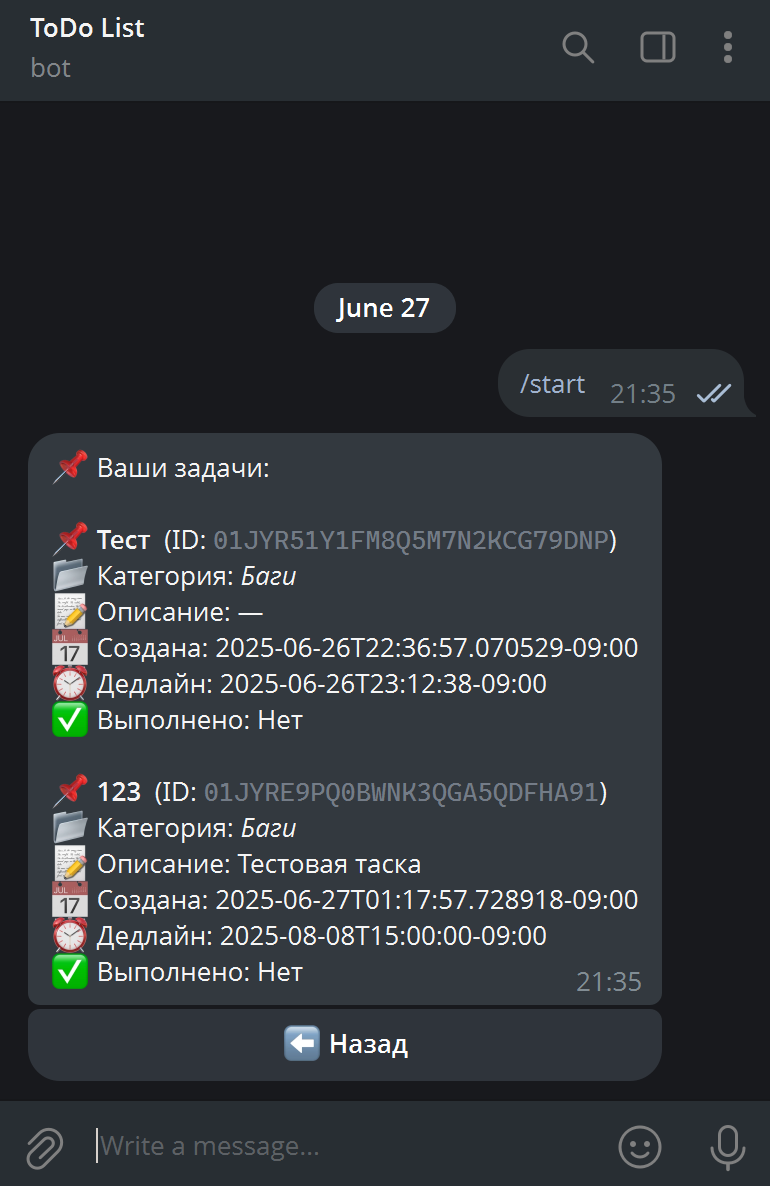Viewport: 770px width, 1186px height.
Task: Copy ID 01JYRE9PQ0BWNK3QGA5QDFHA91 monospace text
Action: [402, 792]
